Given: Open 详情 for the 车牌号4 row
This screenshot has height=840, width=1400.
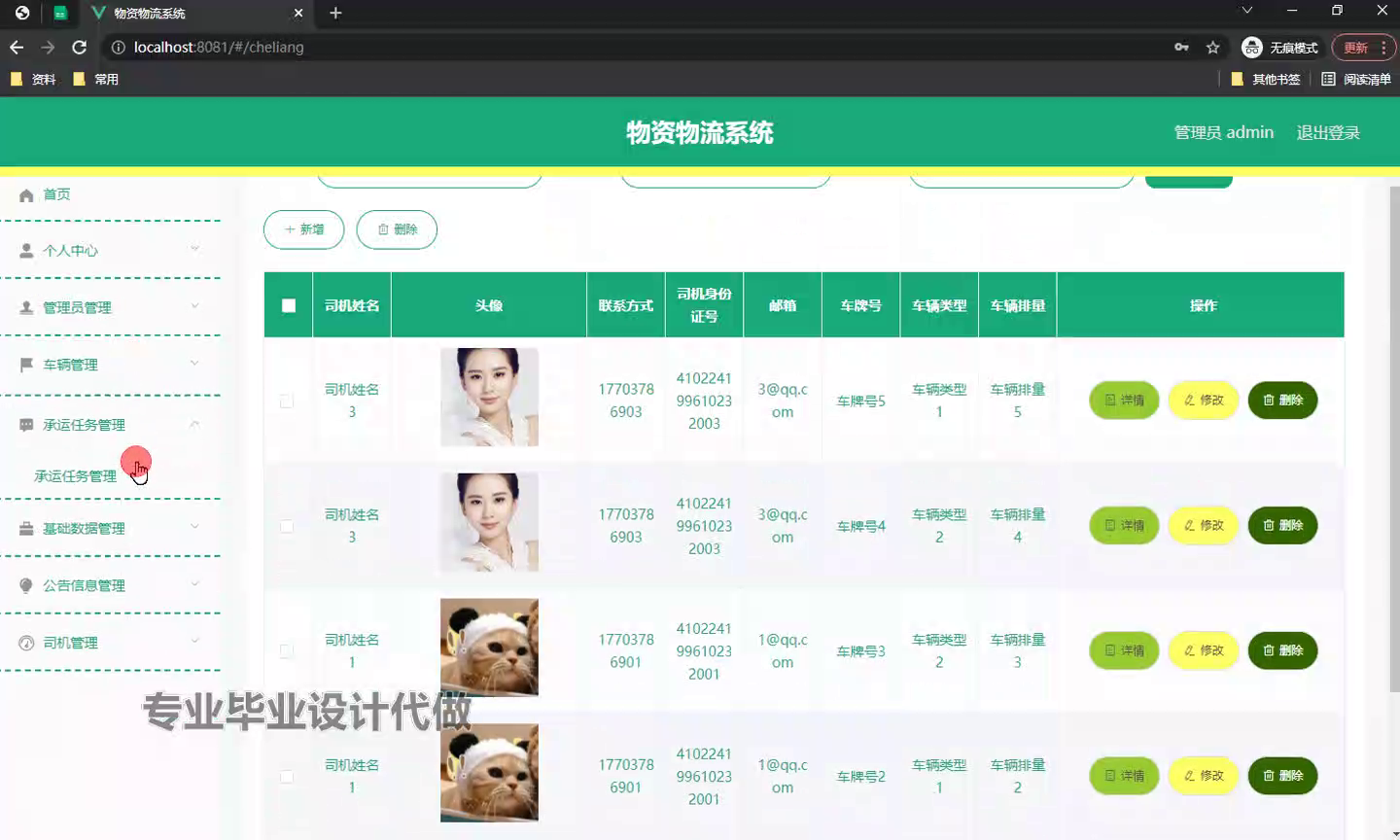Looking at the screenshot, I should tap(1124, 525).
